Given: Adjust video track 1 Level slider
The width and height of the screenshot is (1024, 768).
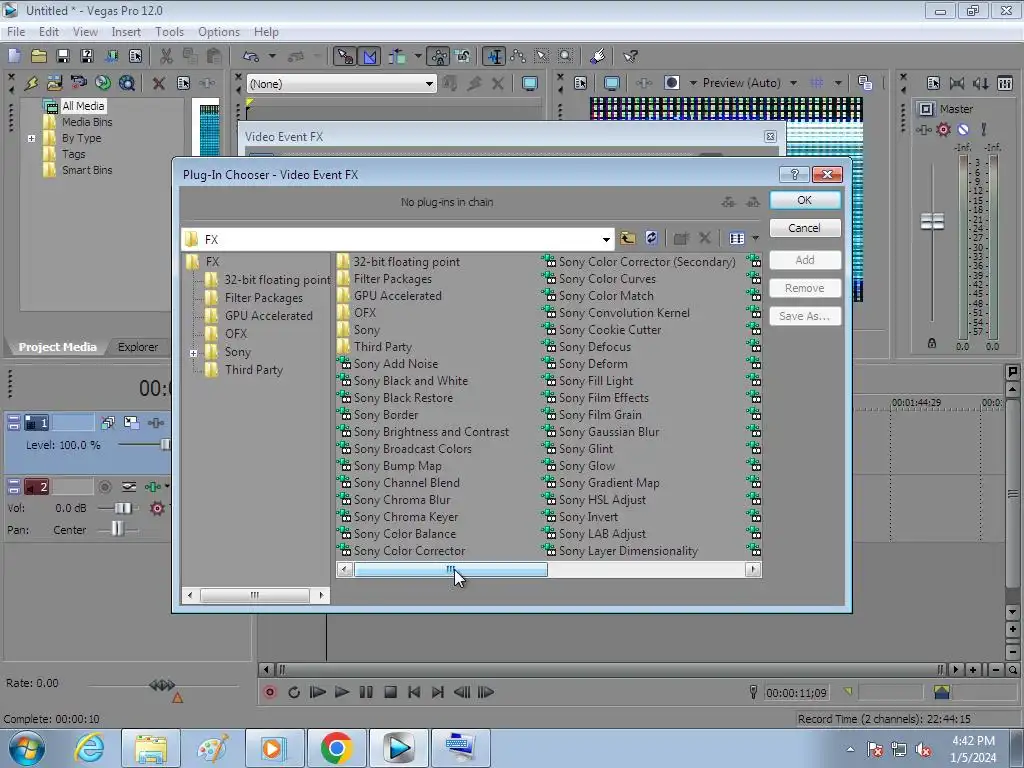Looking at the screenshot, I should pos(165,445).
